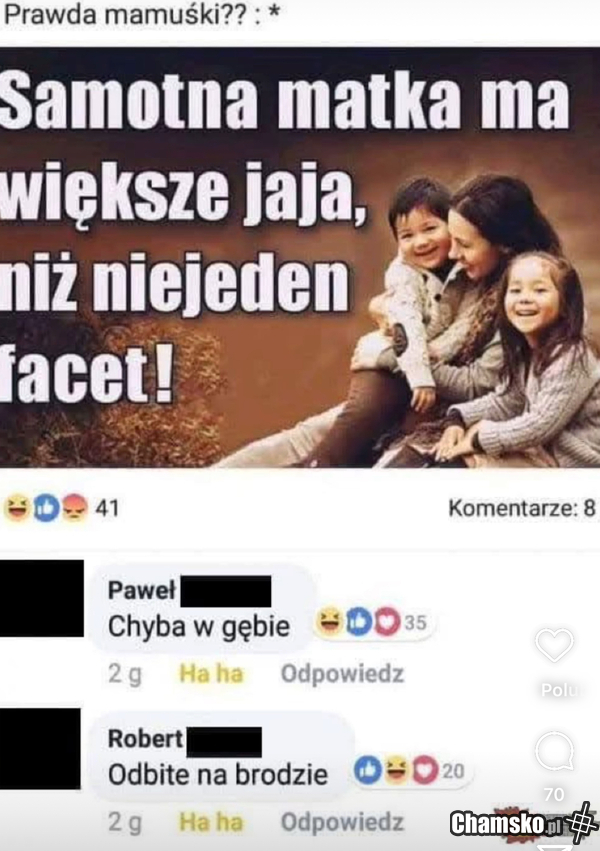The height and width of the screenshot is (851, 600).
Task: Click heart reaction on Paweł's comment
Action: tap(387, 623)
